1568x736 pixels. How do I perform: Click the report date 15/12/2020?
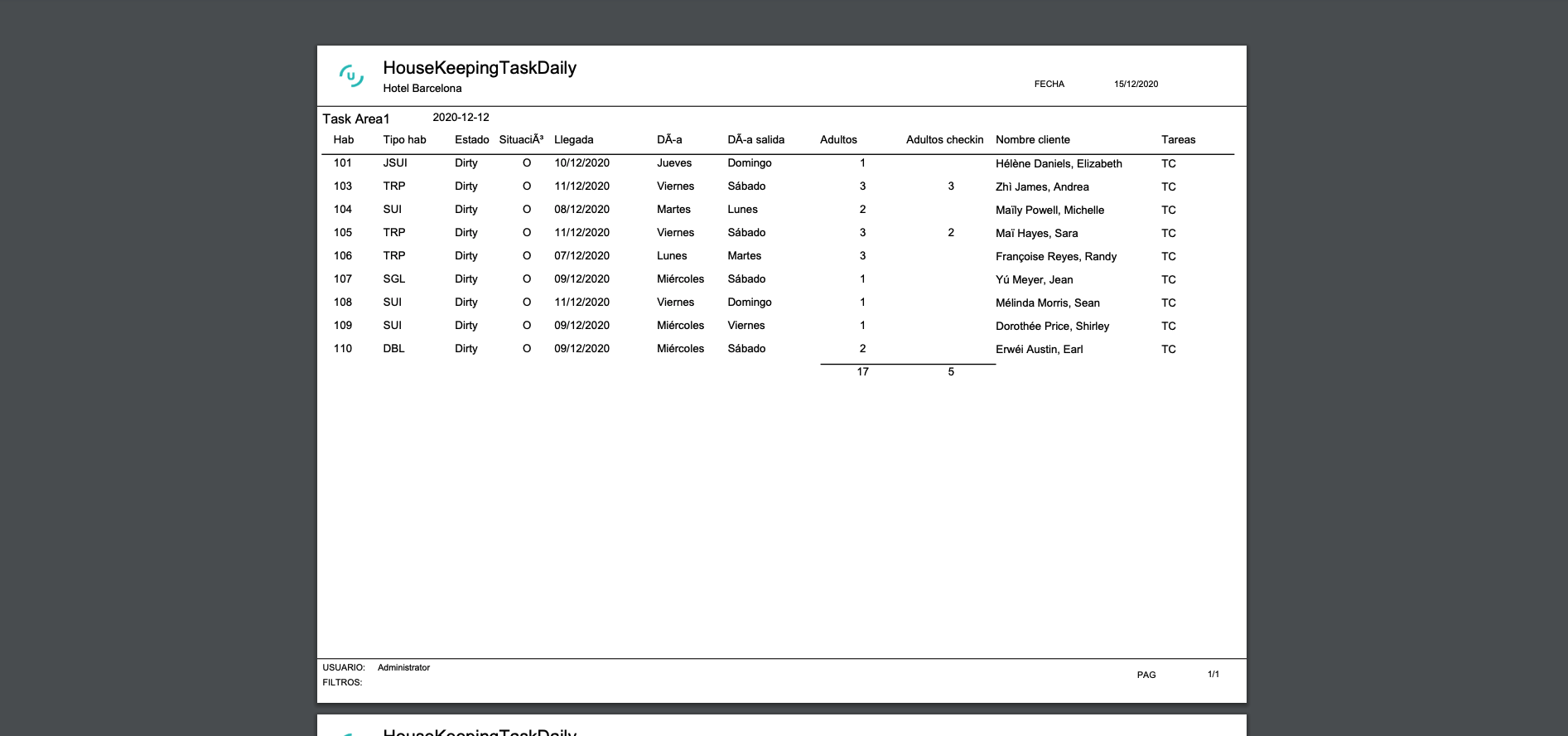1136,84
